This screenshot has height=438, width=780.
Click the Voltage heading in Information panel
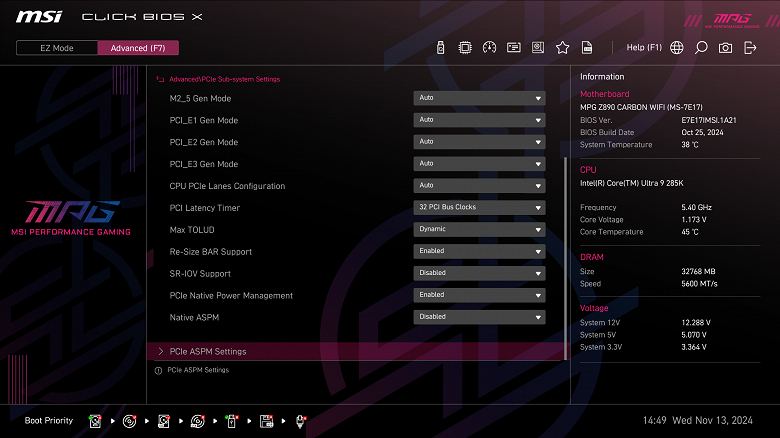point(594,308)
